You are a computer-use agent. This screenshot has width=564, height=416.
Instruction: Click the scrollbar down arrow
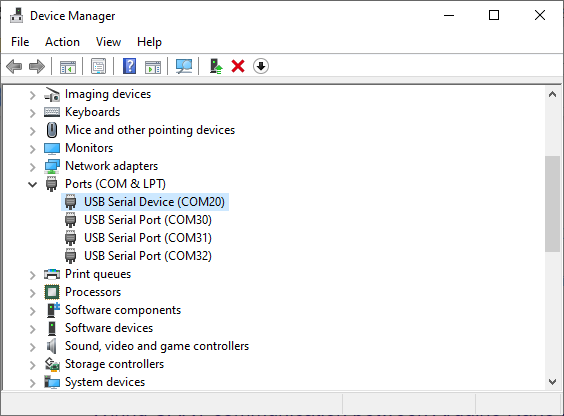552,381
